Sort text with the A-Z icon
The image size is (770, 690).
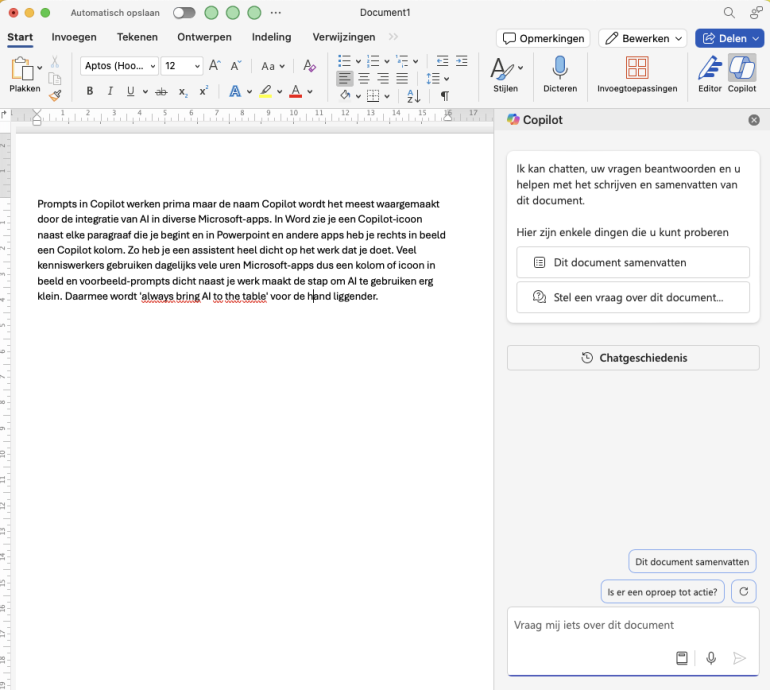tap(413, 96)
